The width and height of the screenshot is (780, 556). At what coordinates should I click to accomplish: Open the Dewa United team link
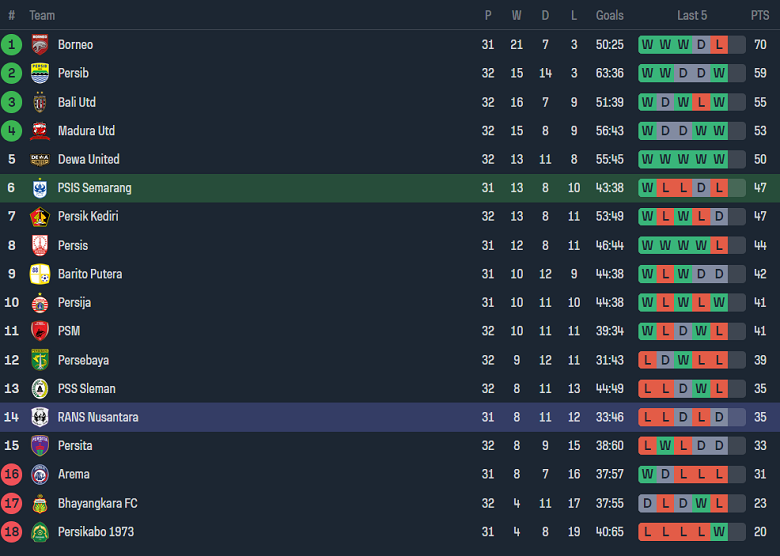(x=88, y=159)
